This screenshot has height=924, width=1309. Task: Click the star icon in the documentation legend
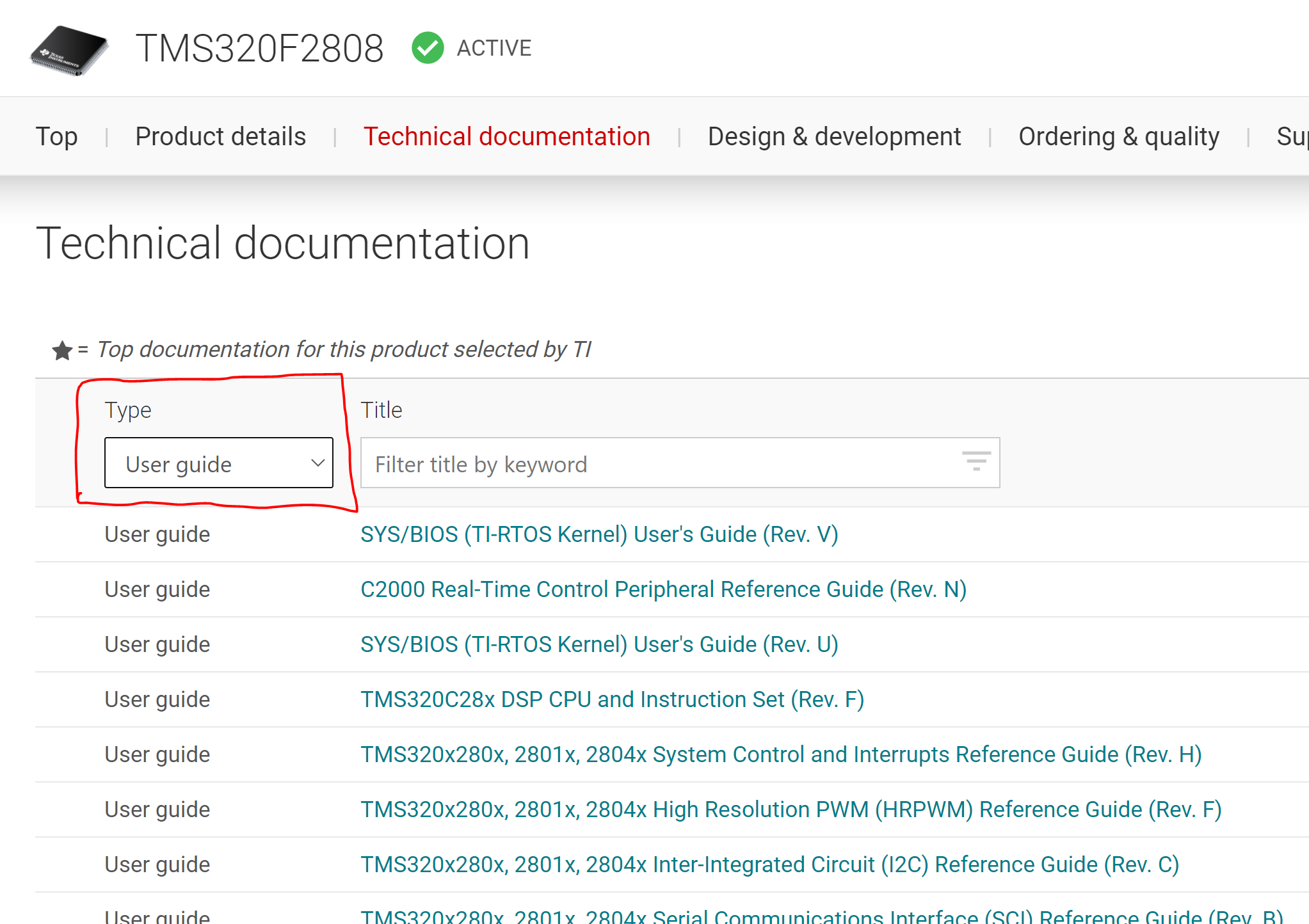point(62,350)
